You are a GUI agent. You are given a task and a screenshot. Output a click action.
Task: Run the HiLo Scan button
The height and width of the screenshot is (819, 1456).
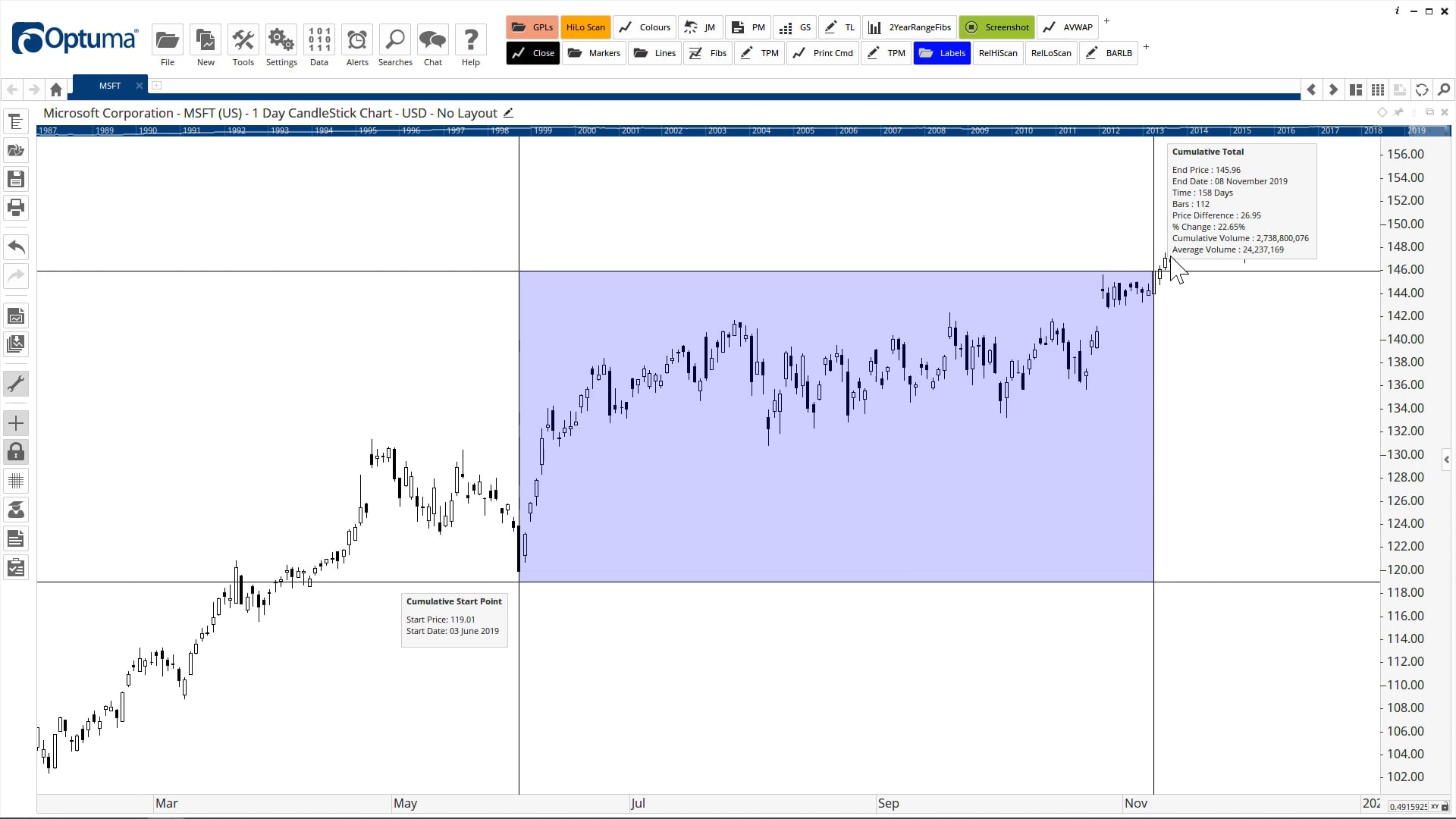click(x=585, y=27)
